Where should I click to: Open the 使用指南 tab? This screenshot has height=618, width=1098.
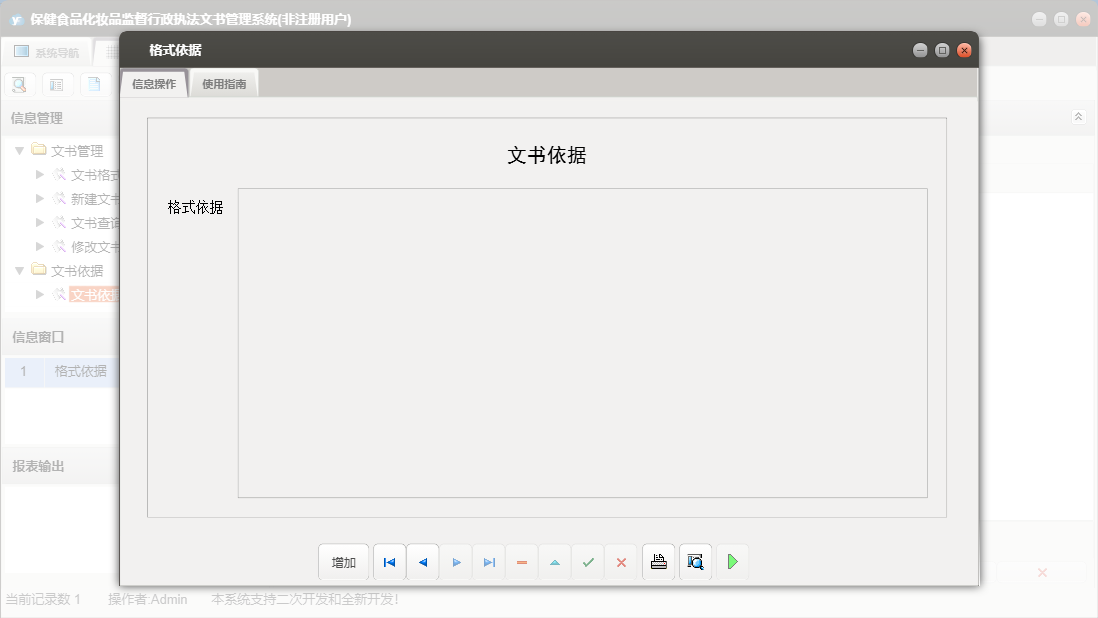pyautogui.click(x=224, y=84)
